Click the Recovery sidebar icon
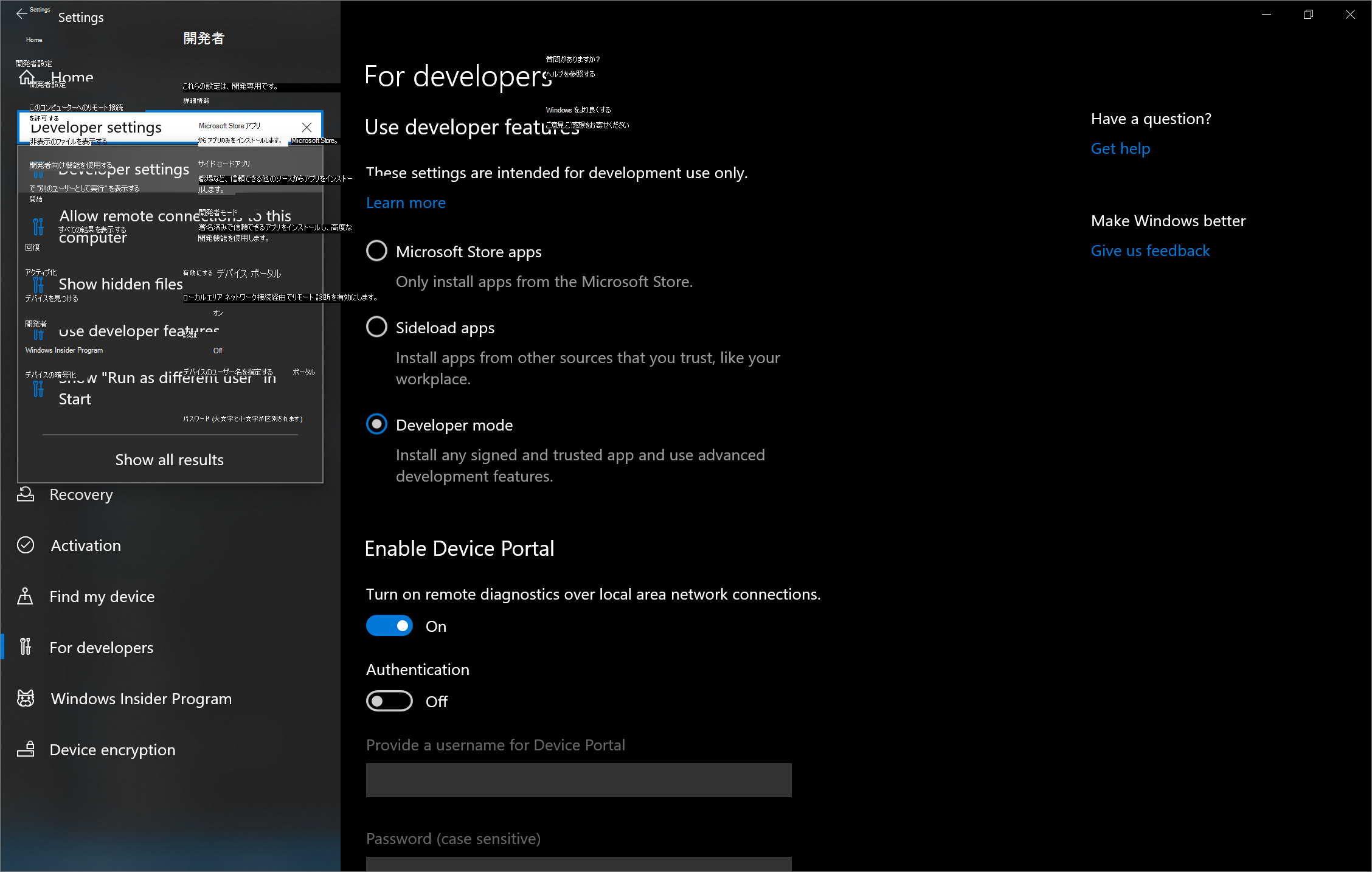This screenshot has width=1372, height=872. (x=26, y=494)
